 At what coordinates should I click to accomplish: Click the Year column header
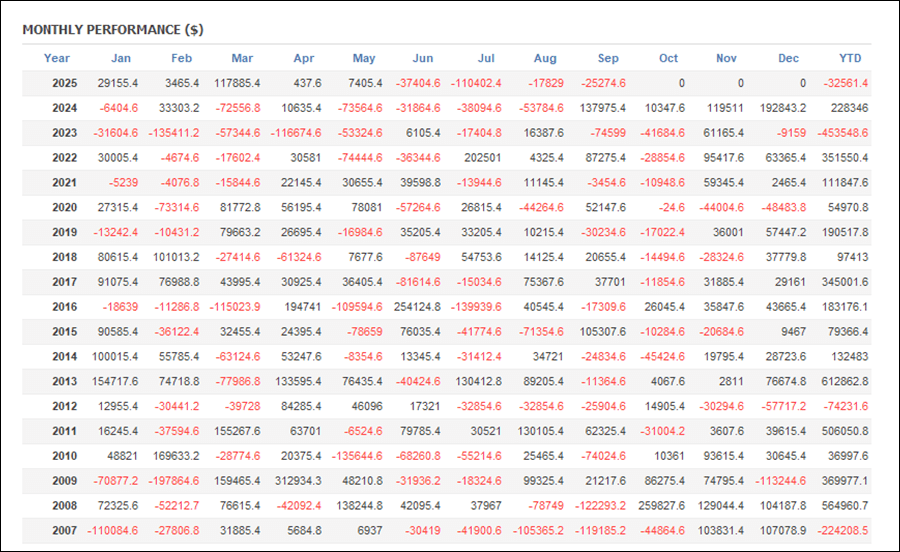[x=57, y=58]
